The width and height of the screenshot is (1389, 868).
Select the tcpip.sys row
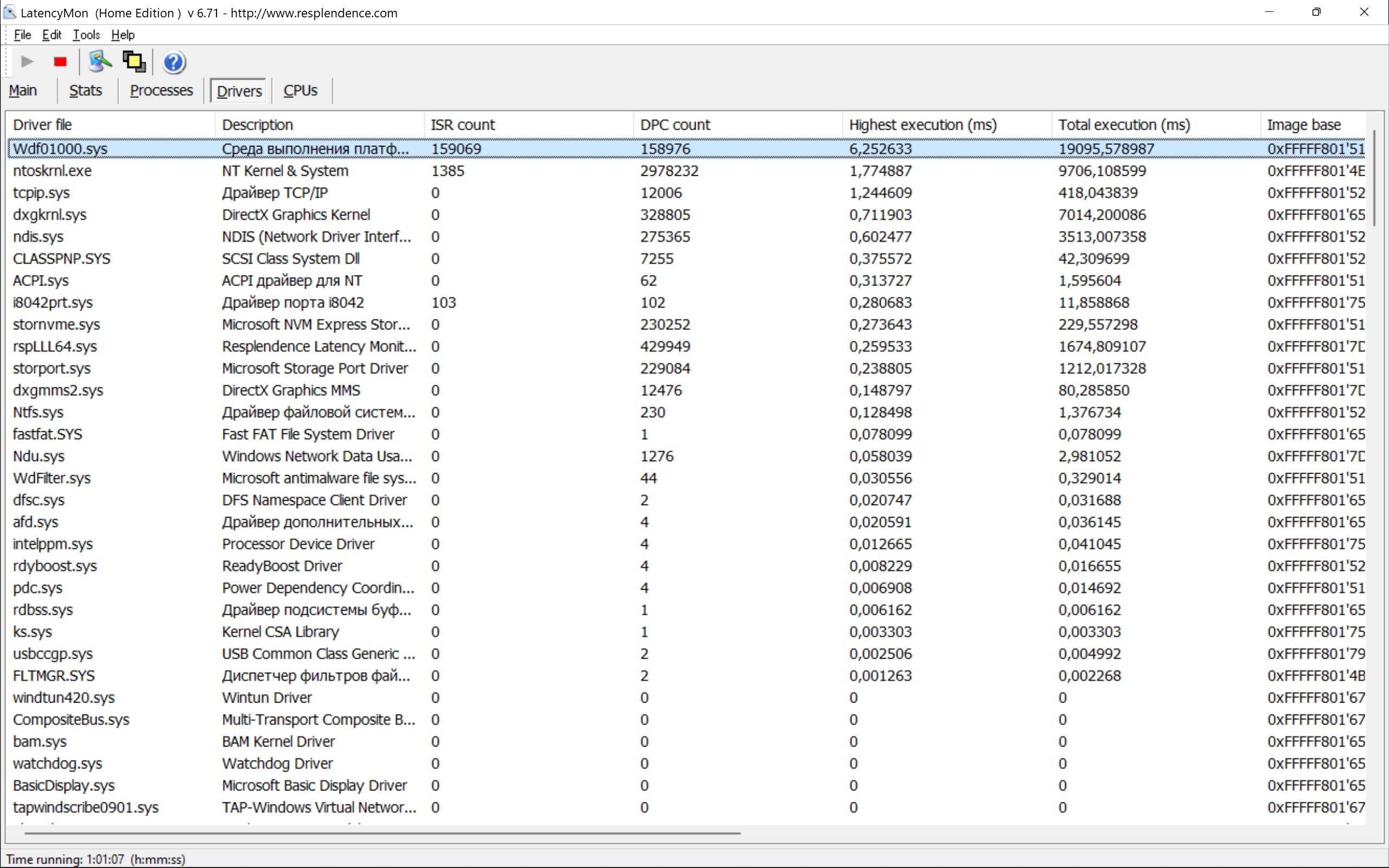click(x=686, y=192)
